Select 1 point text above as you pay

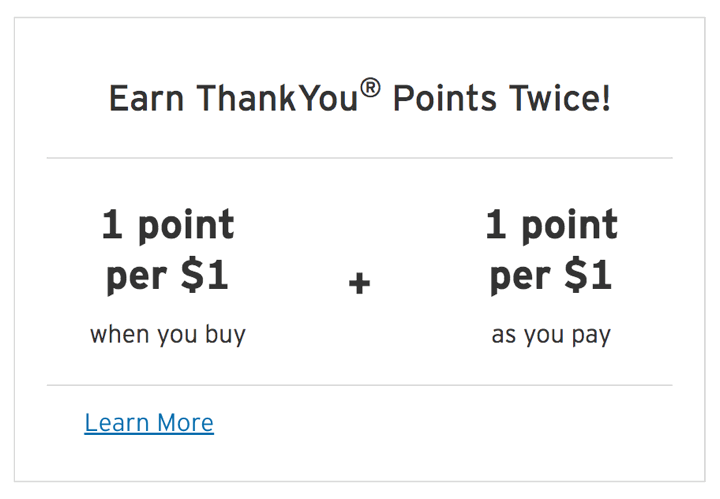[551, 225]
